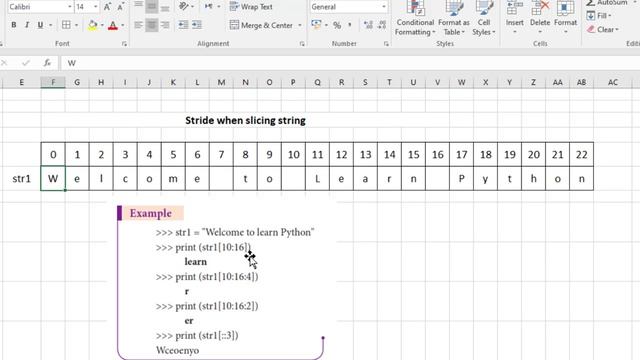Increase font size with larger A icon
The image size is (640, 360).
coord(107,7)
